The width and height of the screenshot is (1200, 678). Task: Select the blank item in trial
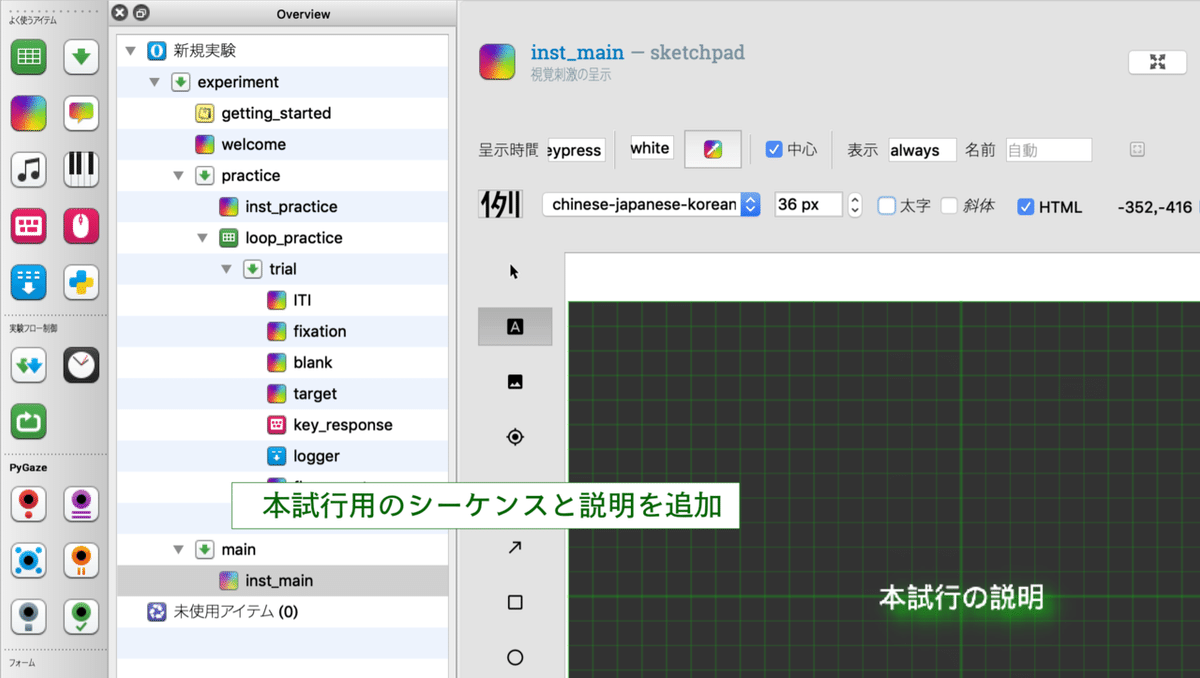point(313,362)
